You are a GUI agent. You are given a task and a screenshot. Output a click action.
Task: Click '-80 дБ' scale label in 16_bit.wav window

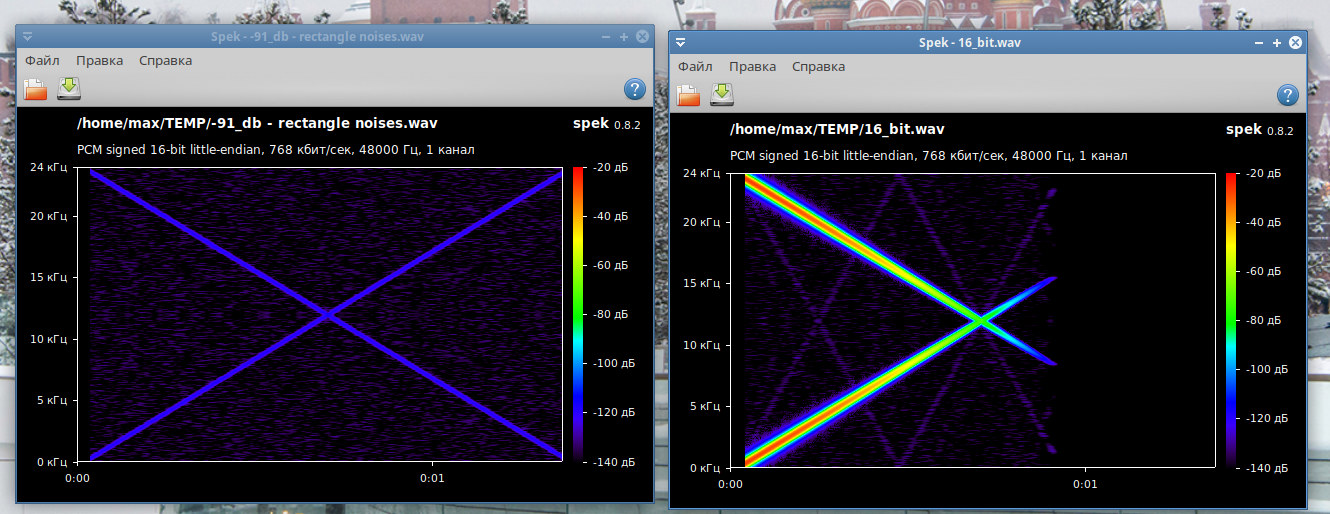[1265, 321]
